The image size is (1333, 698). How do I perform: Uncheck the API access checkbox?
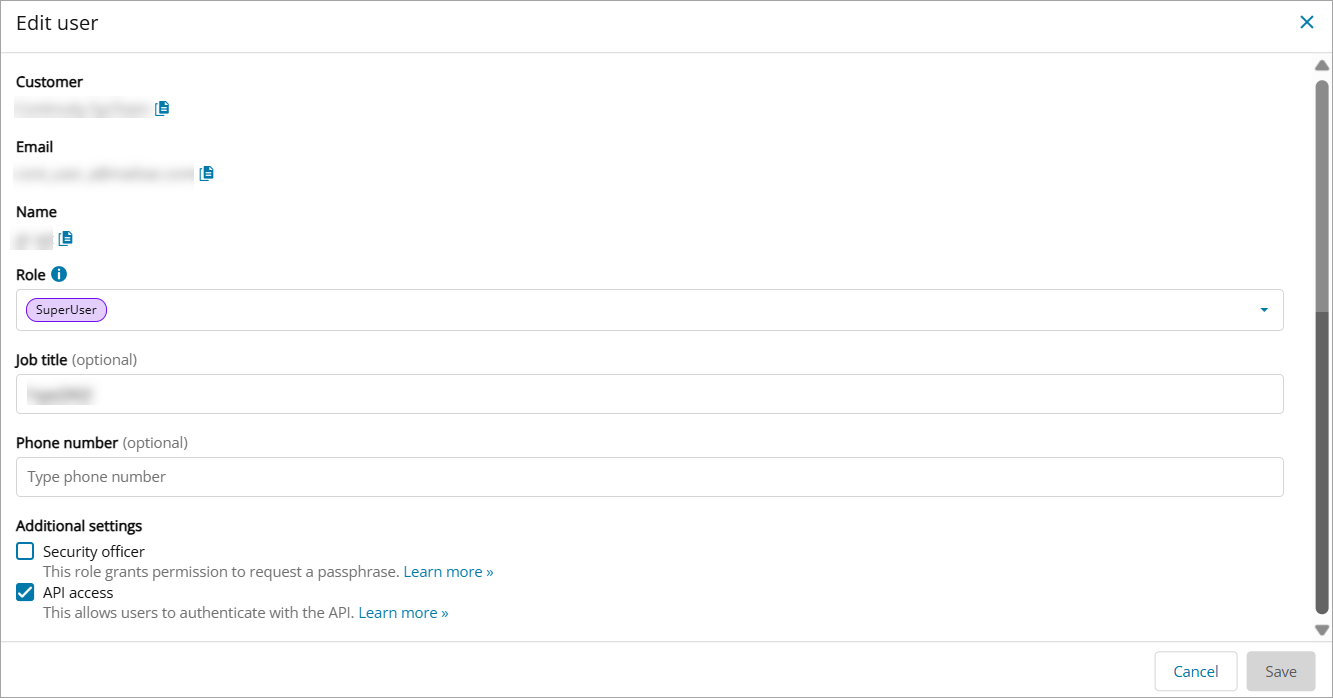click(x=25, y=592)
